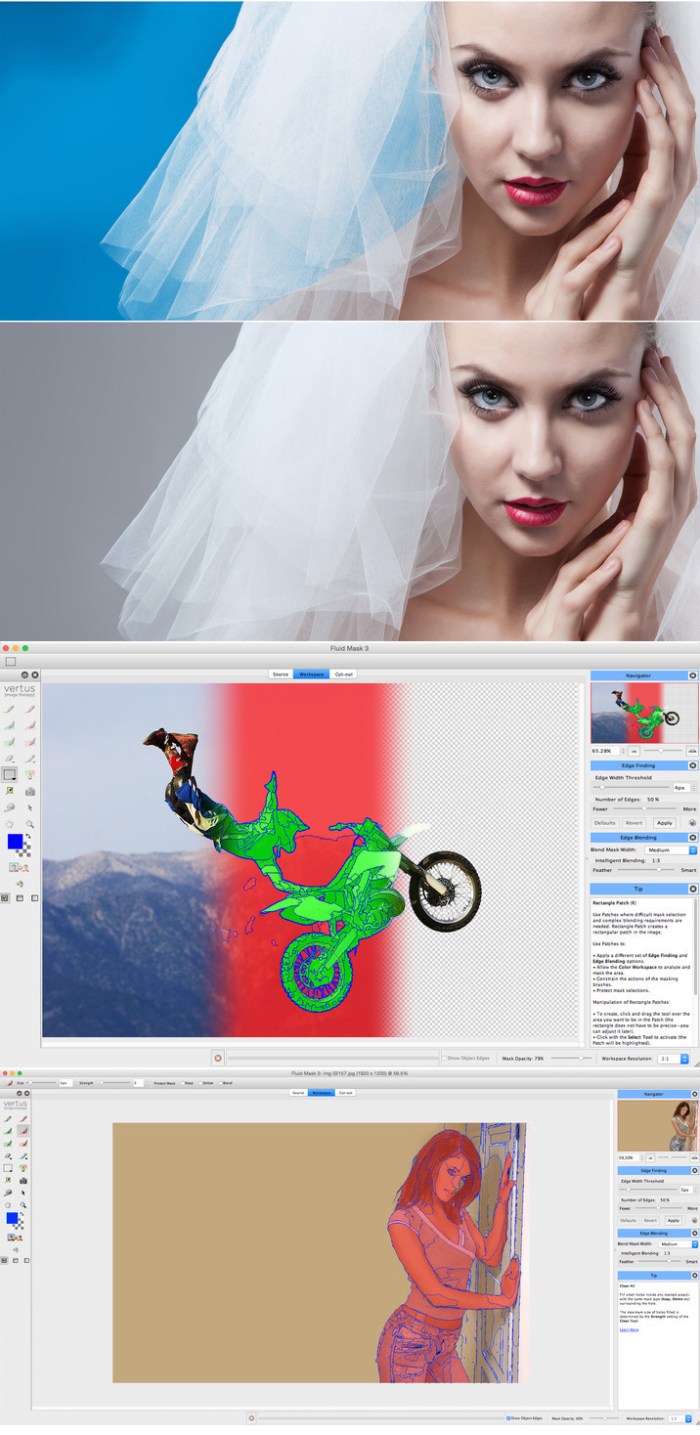Click Apply button in motorbike window

pos(665,823)
